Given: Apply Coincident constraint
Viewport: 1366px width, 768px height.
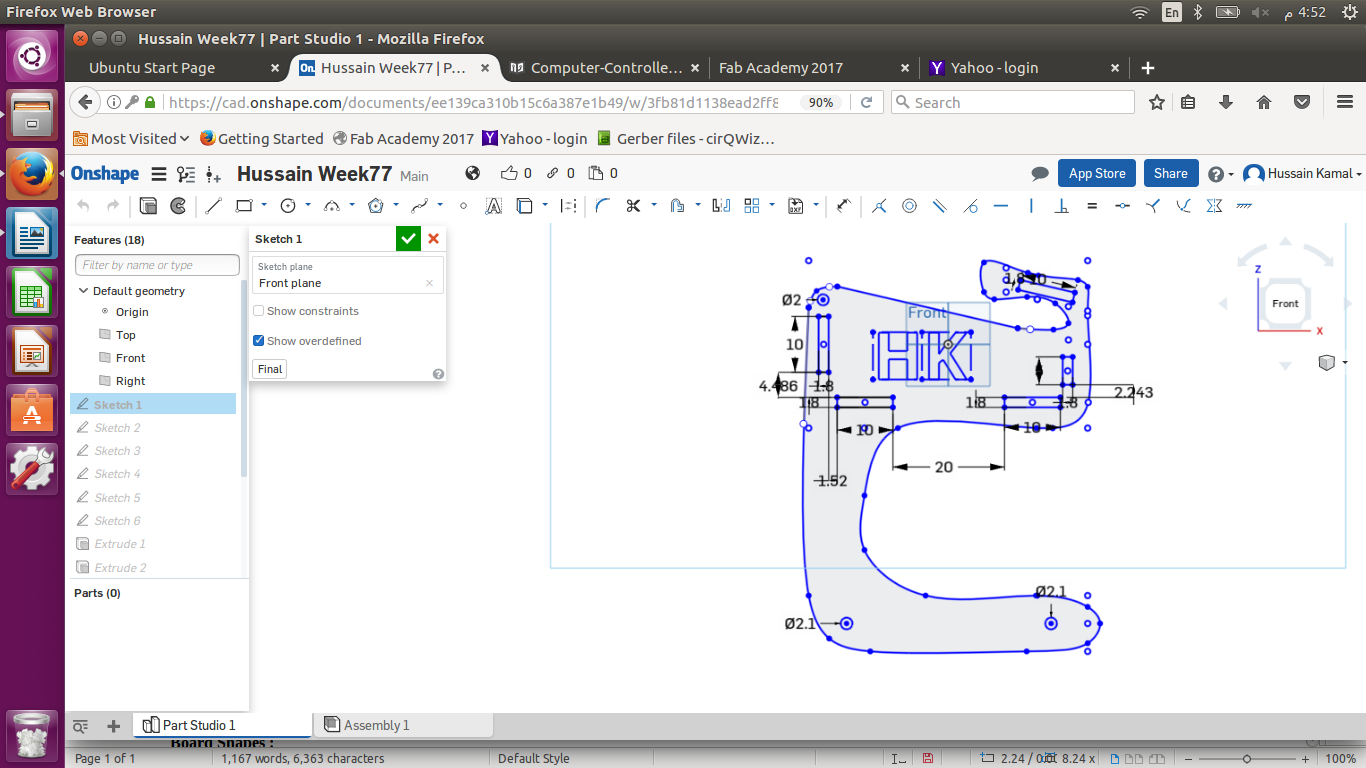Looking at the screenshot, I should pos(879,206).
